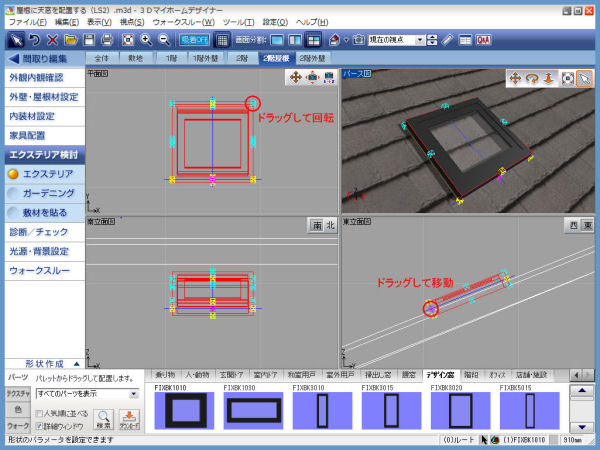Uncheck the 詳細ウィンドウ checkbox
Screen dimensions: 600x450
(x=39, y=425)
